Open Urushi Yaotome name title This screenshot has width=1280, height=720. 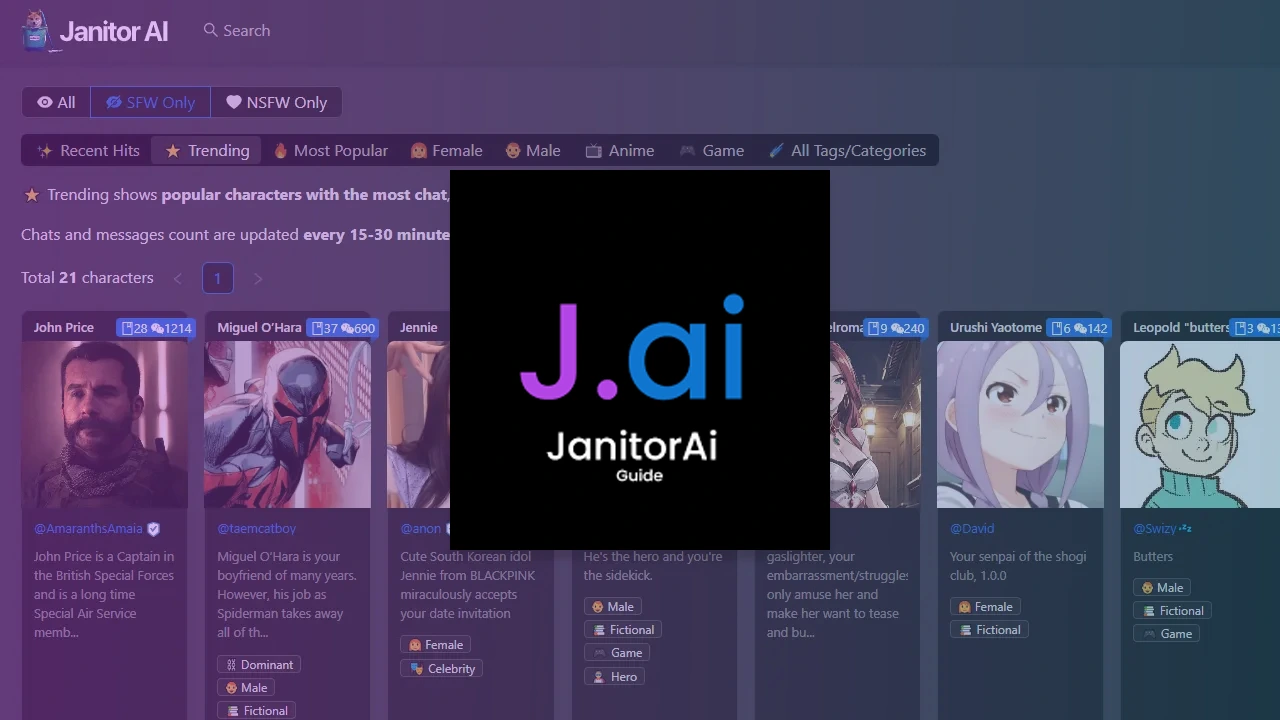tap(996, 327)
